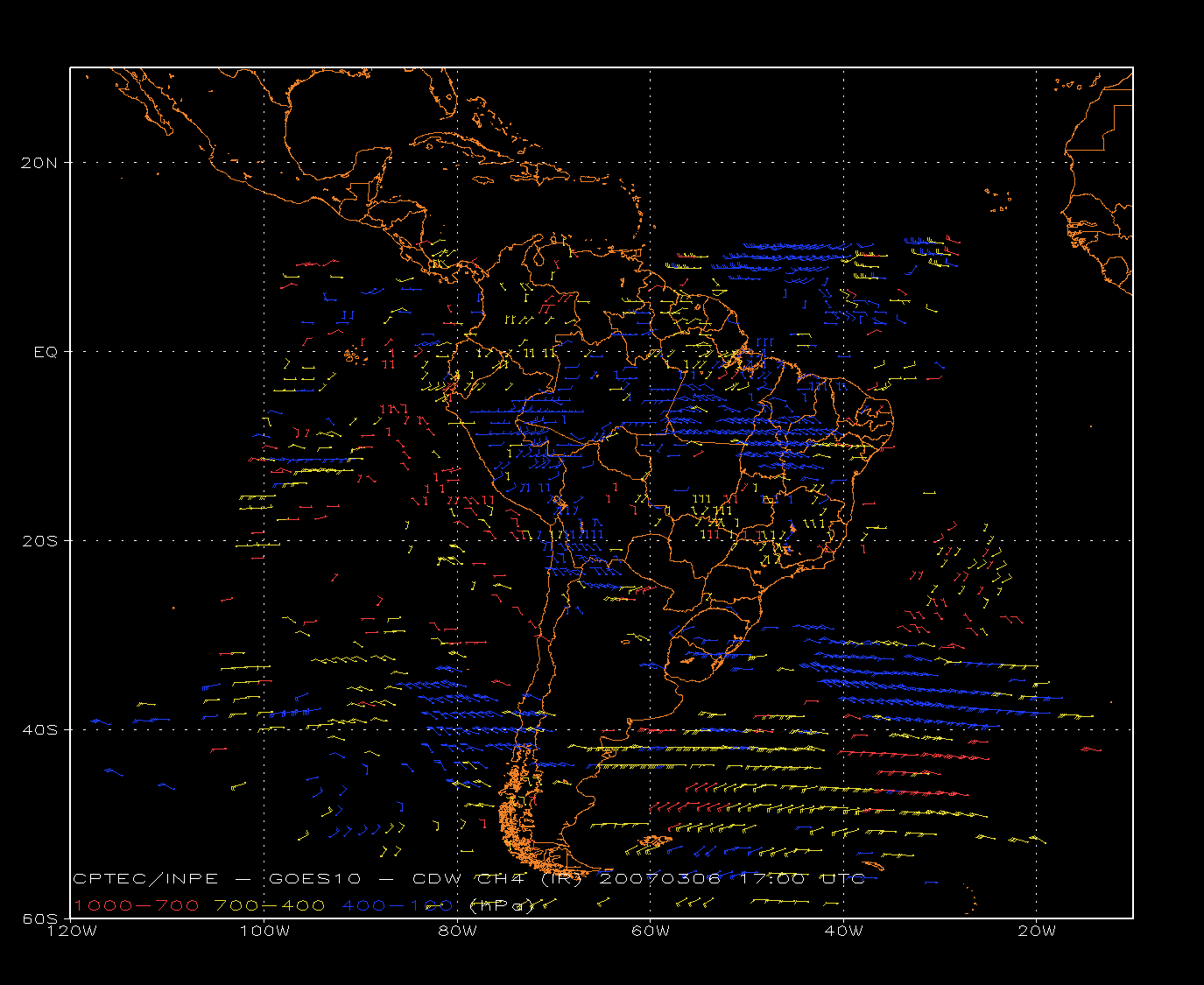The image size is (1204, 985).
Task: Click the EQ equator axis label
Action: tap(46, 352)
